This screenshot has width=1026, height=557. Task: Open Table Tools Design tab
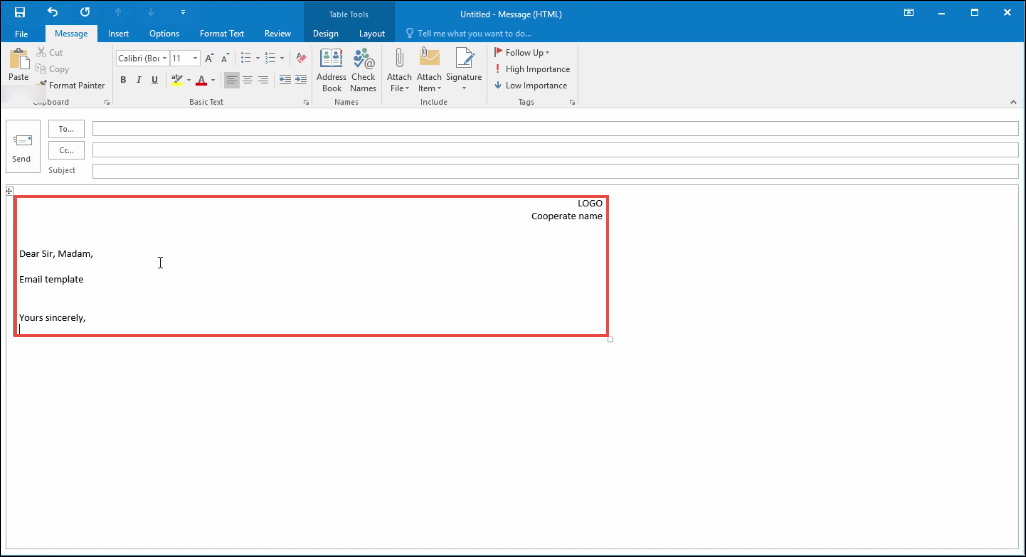click(x=325, y=33)
